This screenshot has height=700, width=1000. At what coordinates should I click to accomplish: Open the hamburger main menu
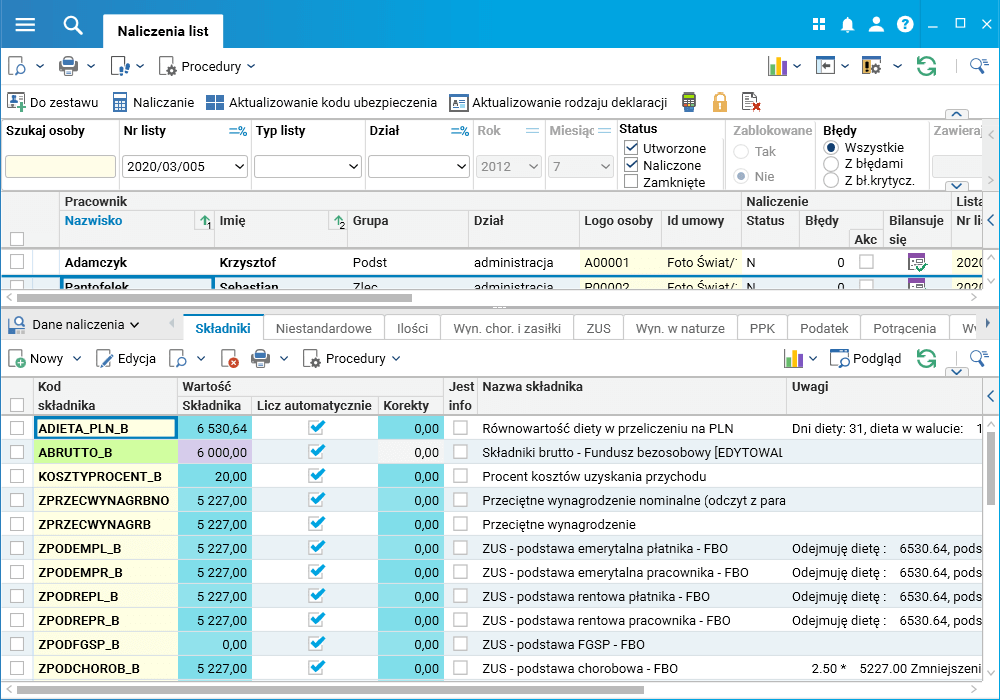pos(25,25)
